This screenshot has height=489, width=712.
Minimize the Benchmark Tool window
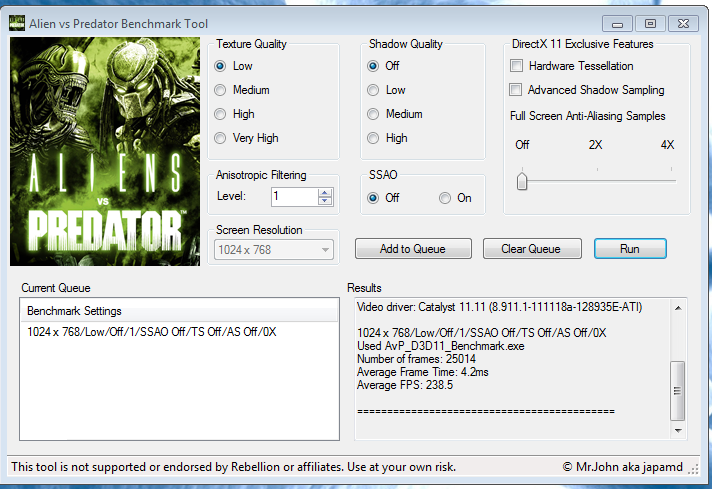tap(617, 24)
